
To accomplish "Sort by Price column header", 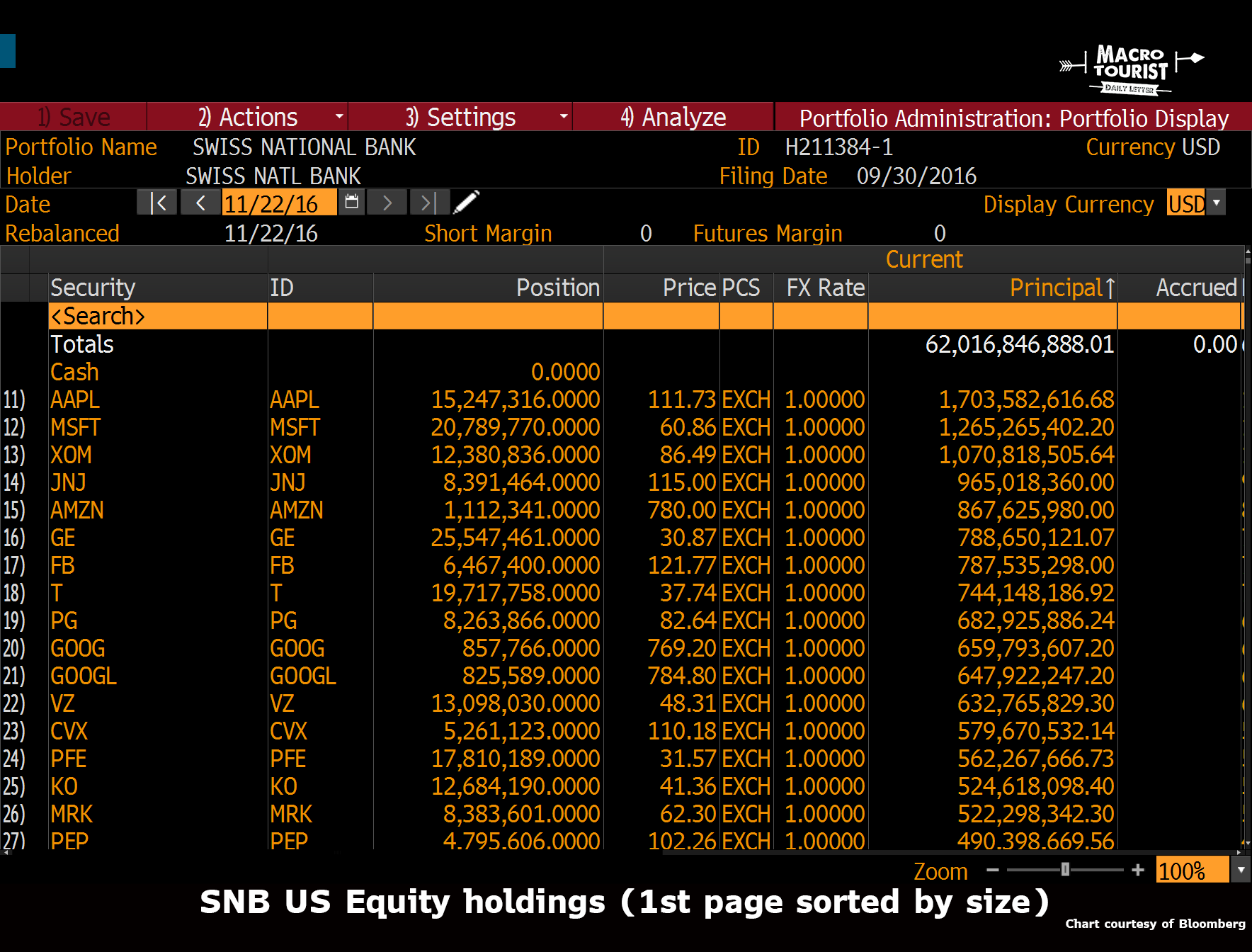I will pos(661,288).
